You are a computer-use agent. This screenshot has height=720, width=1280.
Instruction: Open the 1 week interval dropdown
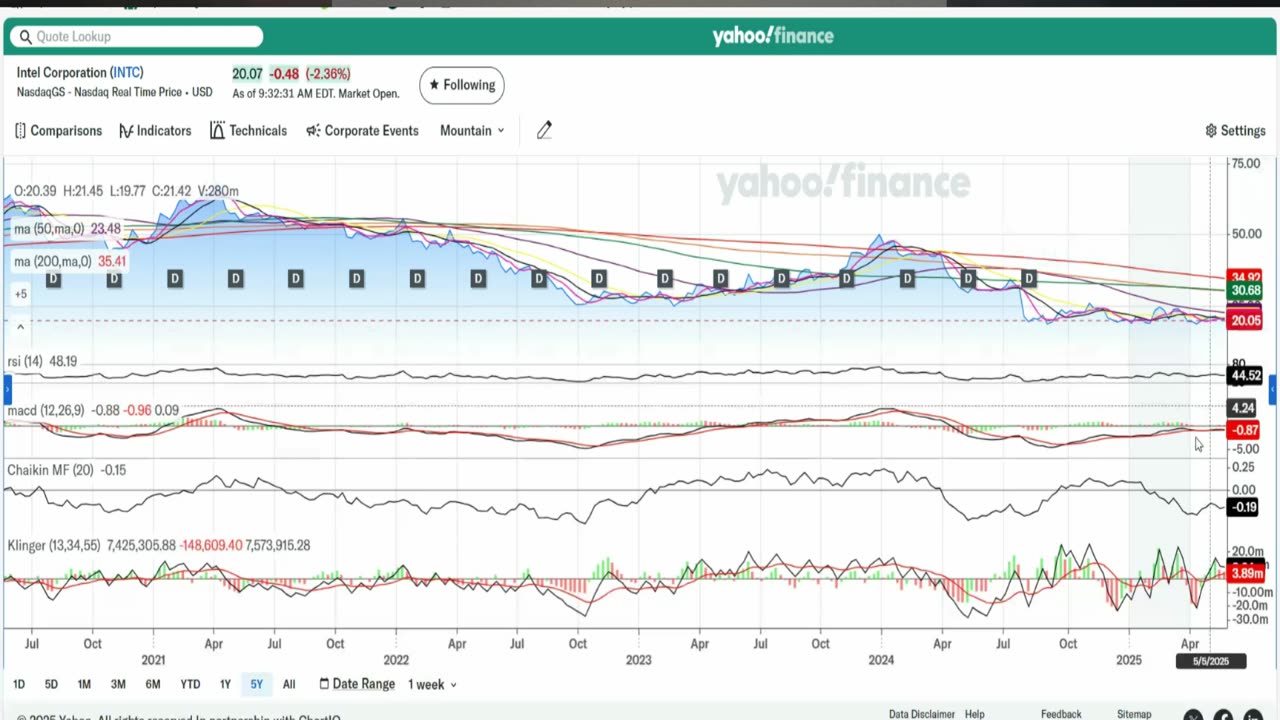(x=432, y=684)
